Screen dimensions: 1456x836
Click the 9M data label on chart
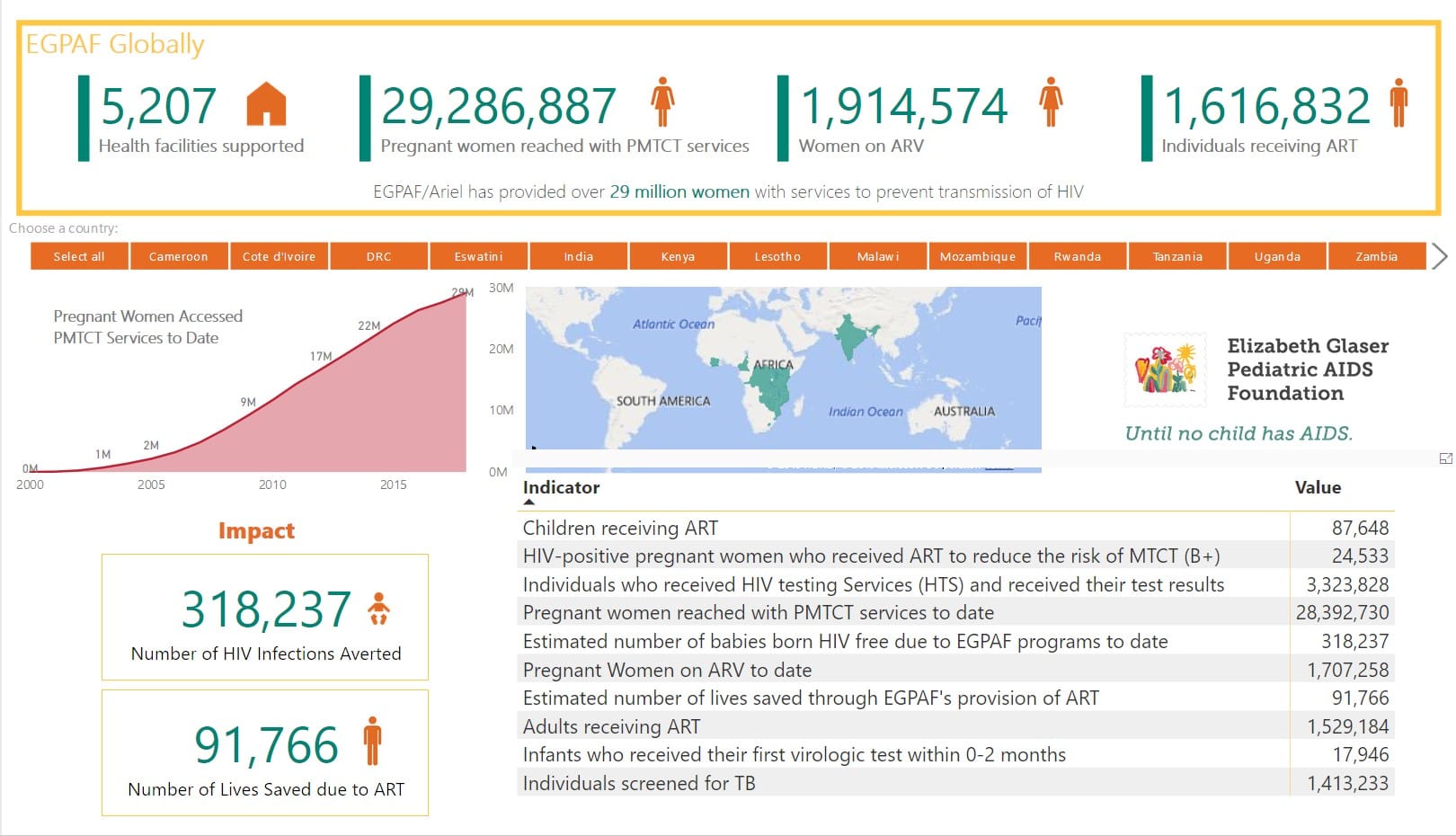(248, 402)
